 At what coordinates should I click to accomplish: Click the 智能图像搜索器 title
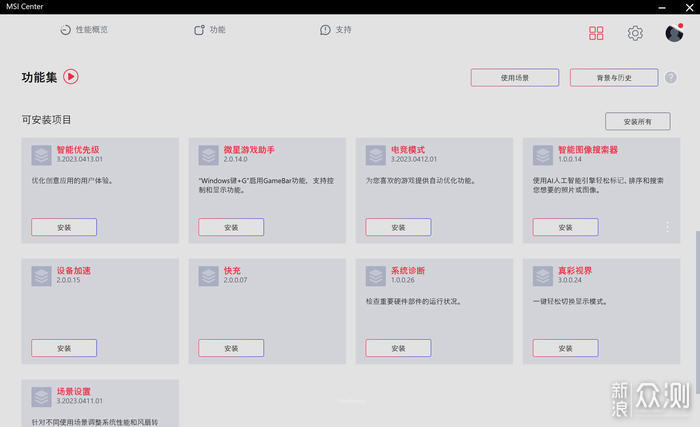point(588,150)
